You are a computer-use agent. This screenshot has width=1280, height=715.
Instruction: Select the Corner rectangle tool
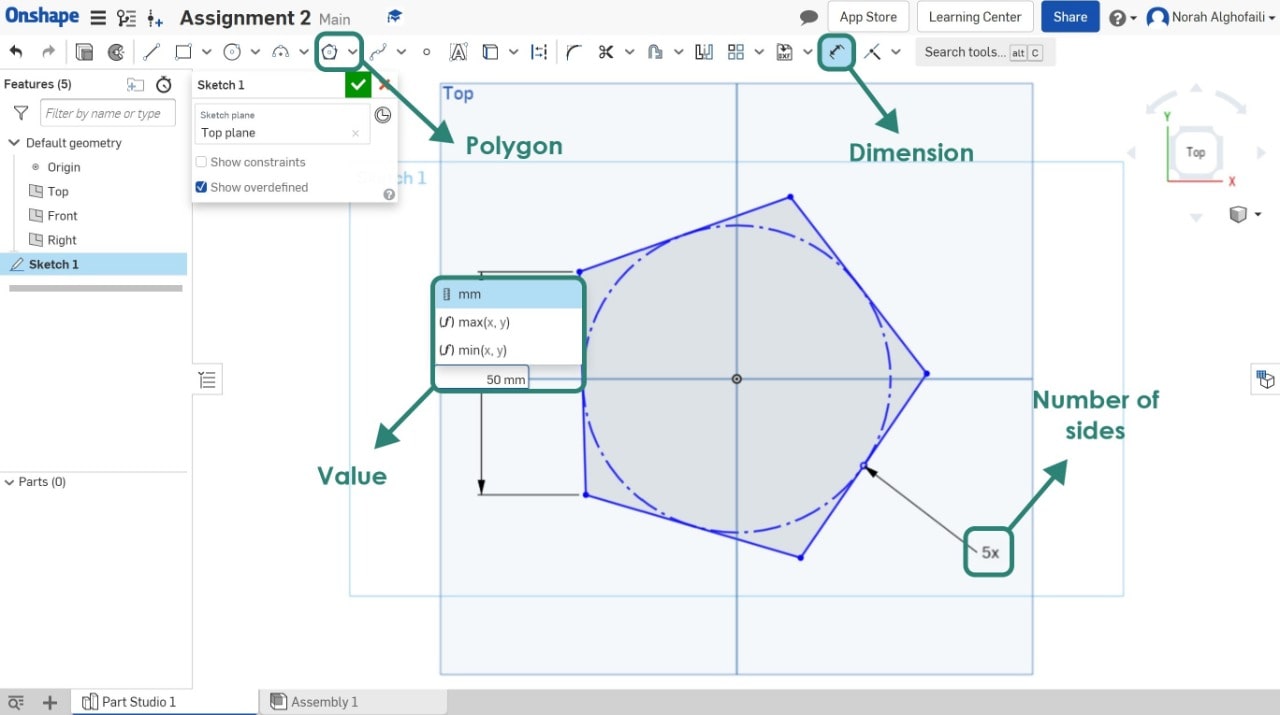183,52
